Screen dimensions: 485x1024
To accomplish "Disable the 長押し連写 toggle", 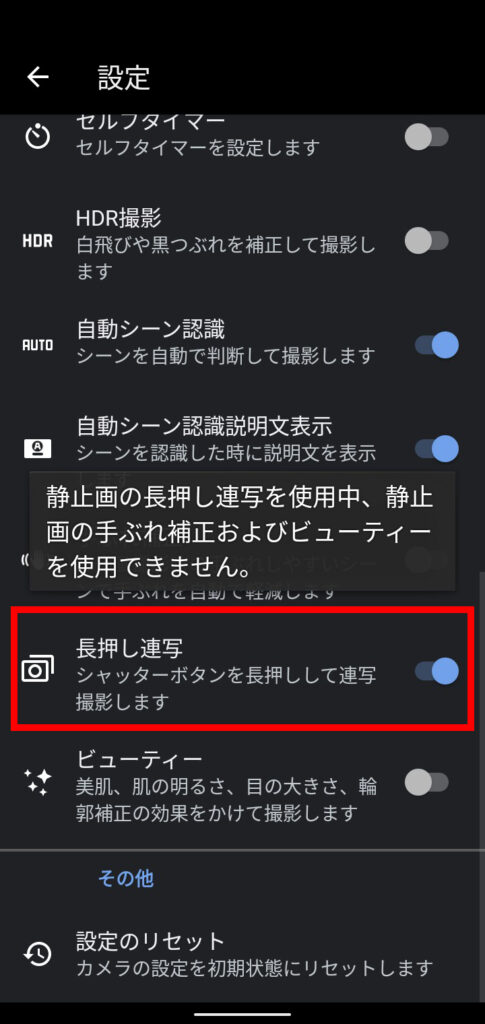I will point(437,671).
